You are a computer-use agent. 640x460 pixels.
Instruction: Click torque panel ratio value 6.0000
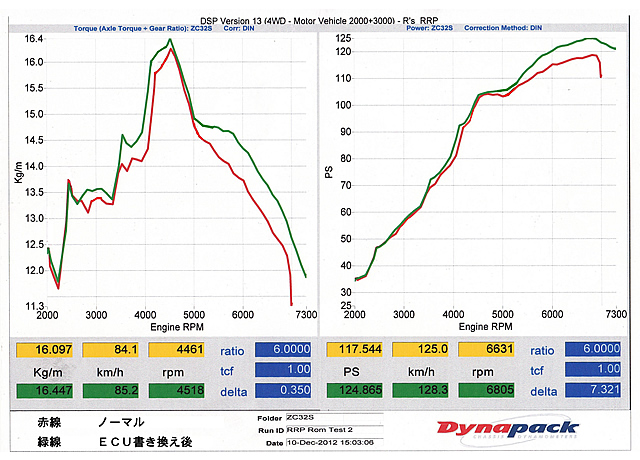(x=283, y=349)
